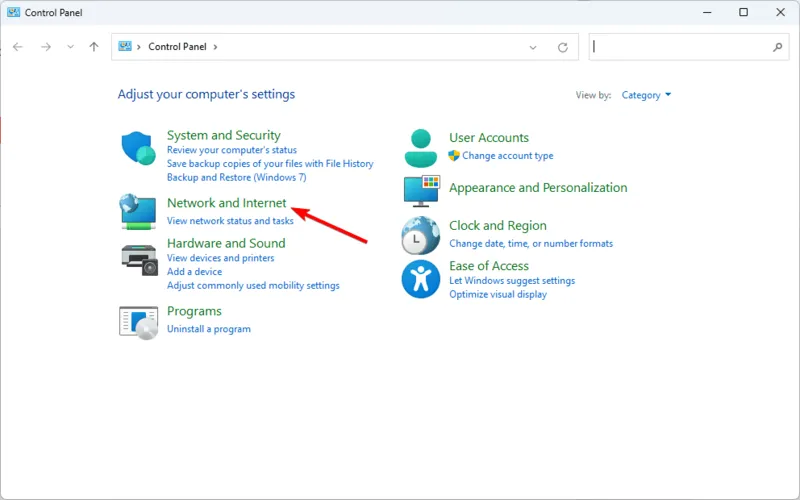Click Change date, time, or number formats
This screenshot has width=800, height=500.
click(x=531, y=244)
